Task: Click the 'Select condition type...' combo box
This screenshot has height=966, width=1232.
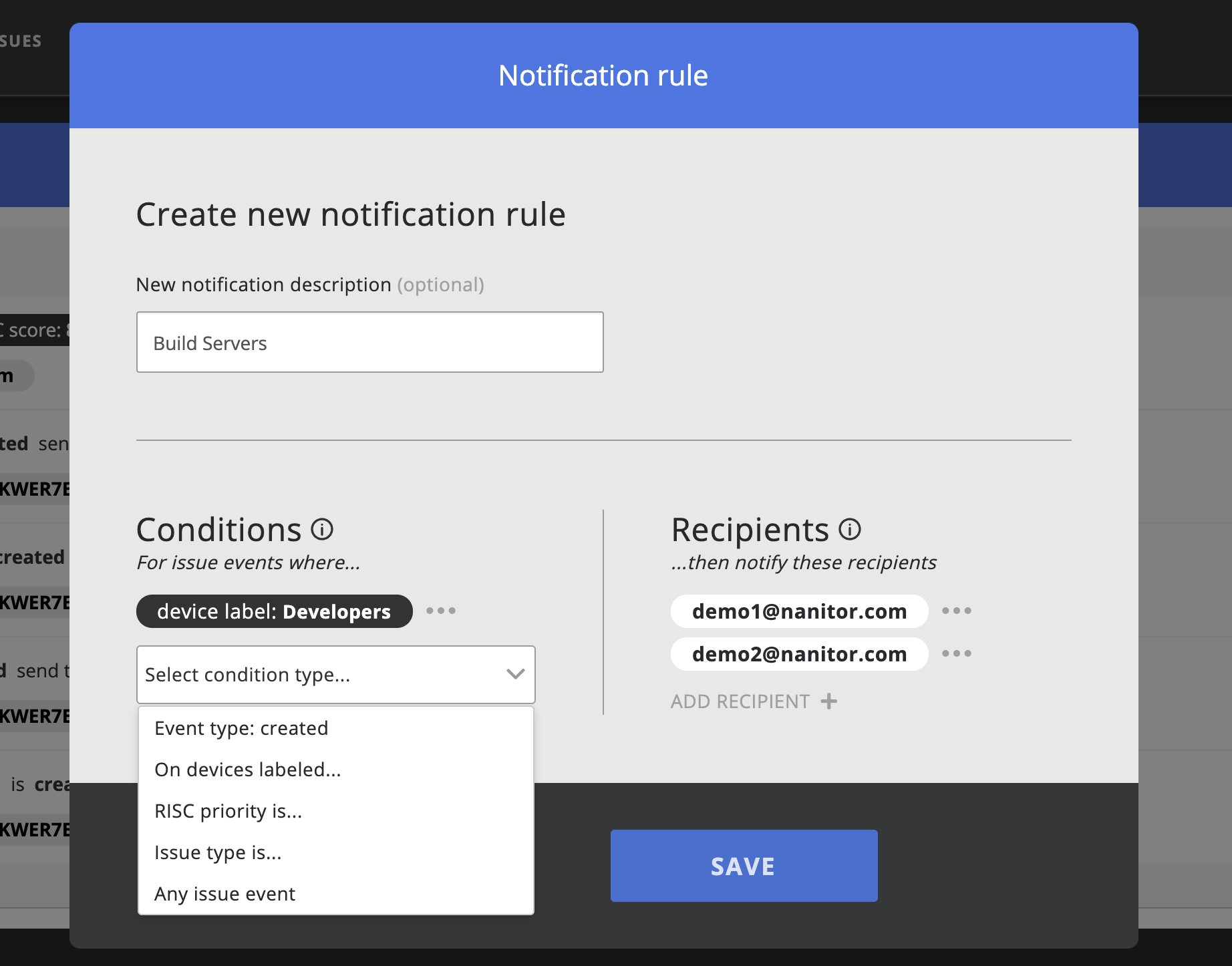Action: pos(321,675)
